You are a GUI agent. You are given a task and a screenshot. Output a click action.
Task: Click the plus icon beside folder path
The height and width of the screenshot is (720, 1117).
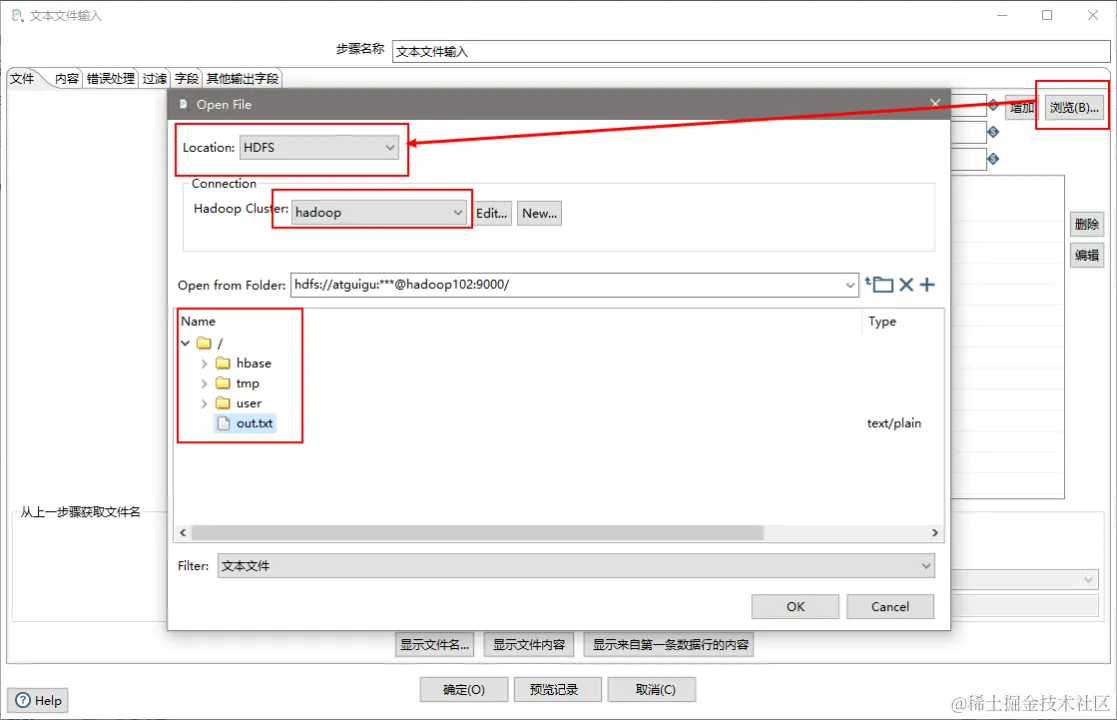coord(927,285)
